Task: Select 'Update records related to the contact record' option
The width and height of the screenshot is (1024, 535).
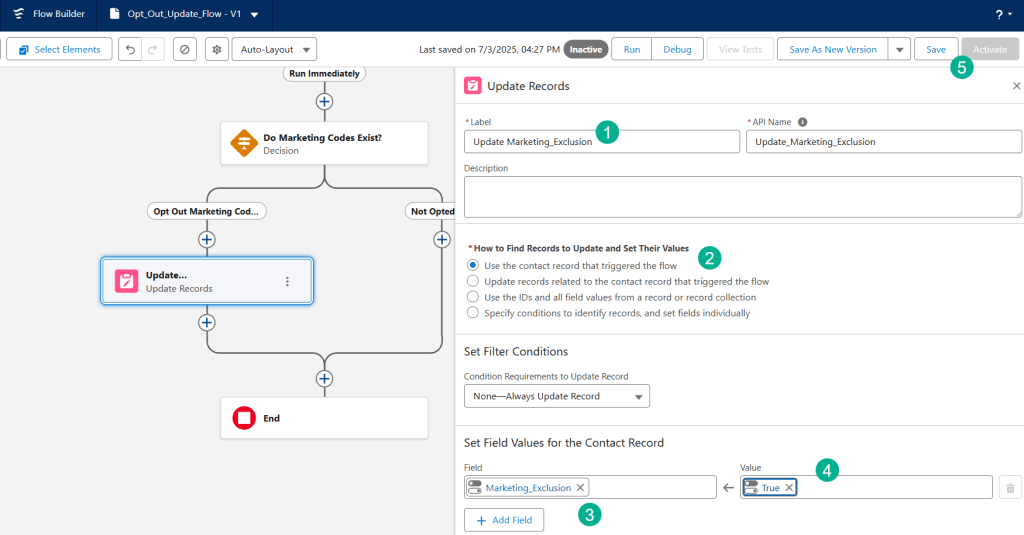Action: click(473, 282)
